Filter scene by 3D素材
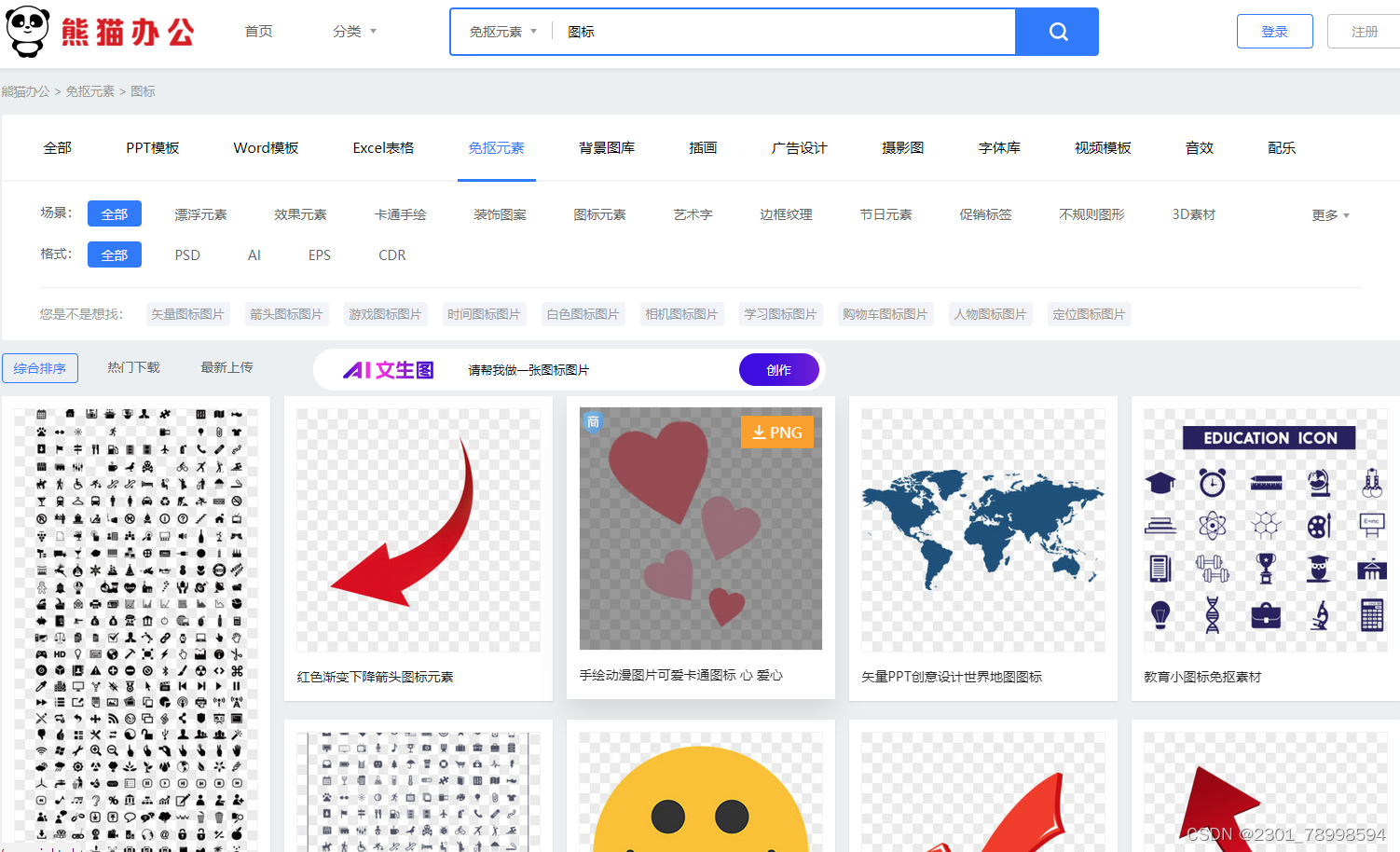Screen dimensions: 1400x852 pos(1194,214)
